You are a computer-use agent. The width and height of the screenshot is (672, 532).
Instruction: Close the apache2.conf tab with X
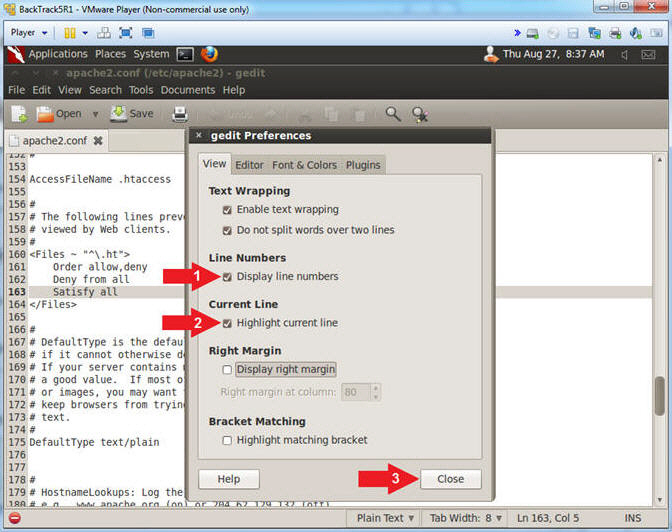pos(98,141)
